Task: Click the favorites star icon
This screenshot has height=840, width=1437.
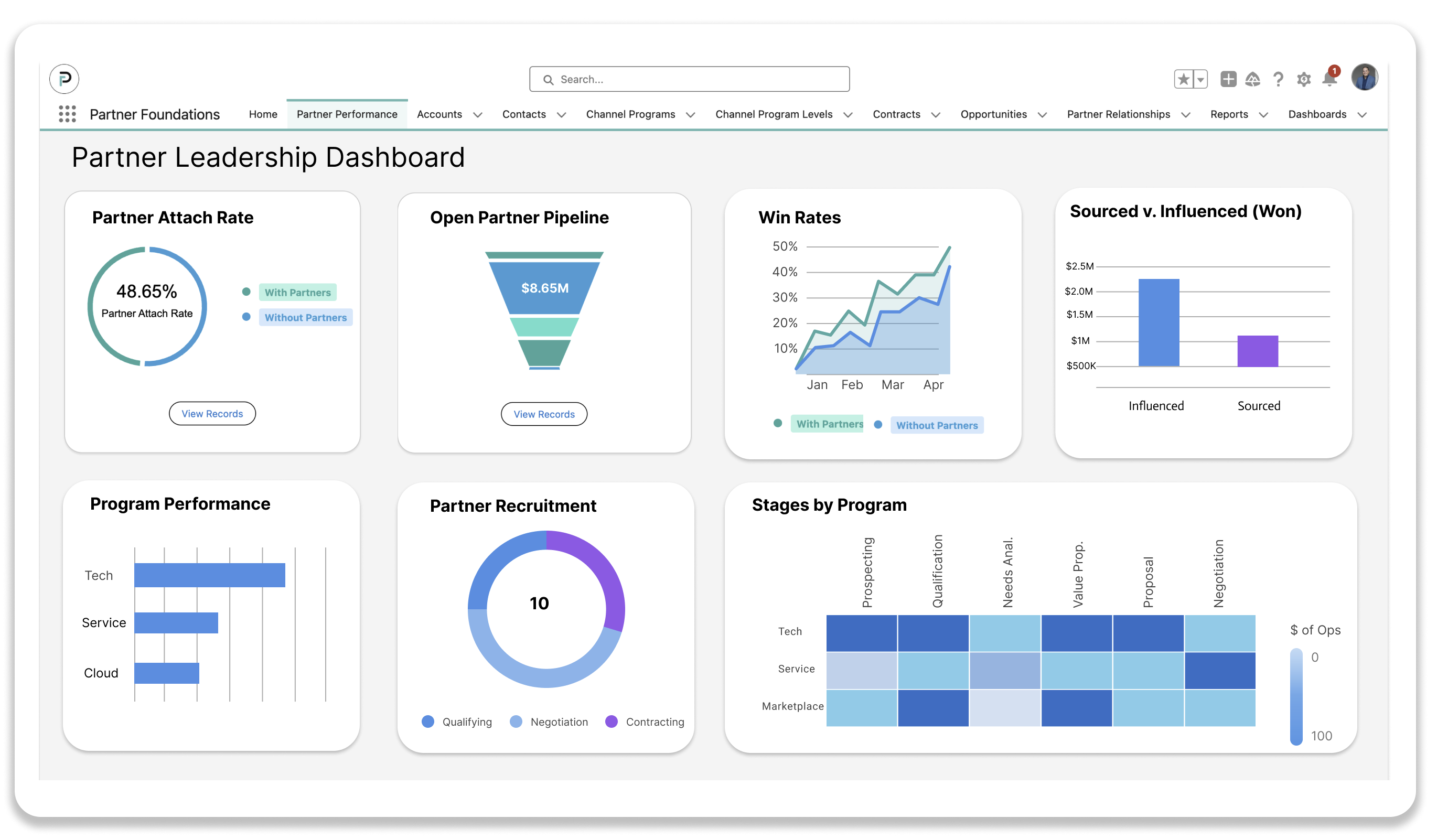Action: click(x=1184, y=79)
